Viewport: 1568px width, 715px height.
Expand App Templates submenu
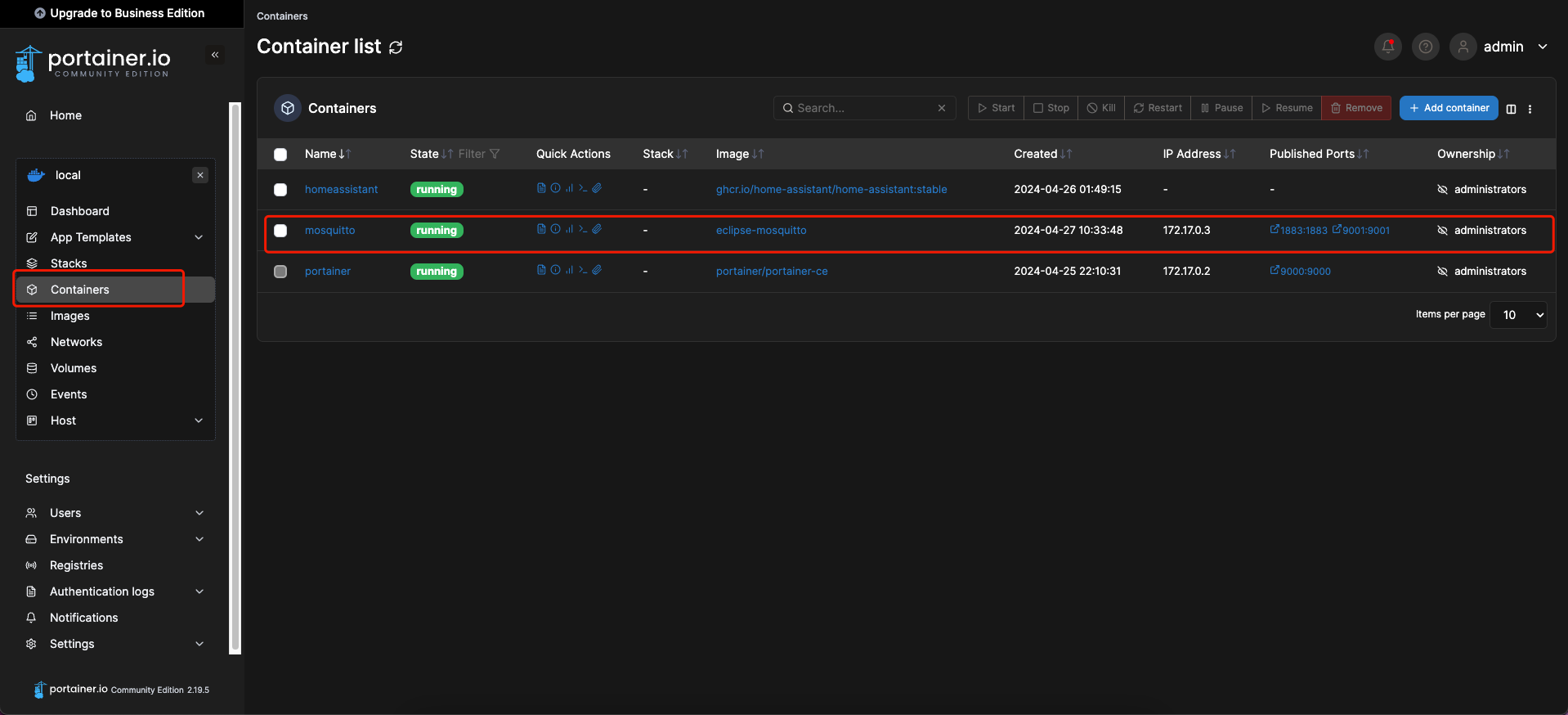pos(199,237)
